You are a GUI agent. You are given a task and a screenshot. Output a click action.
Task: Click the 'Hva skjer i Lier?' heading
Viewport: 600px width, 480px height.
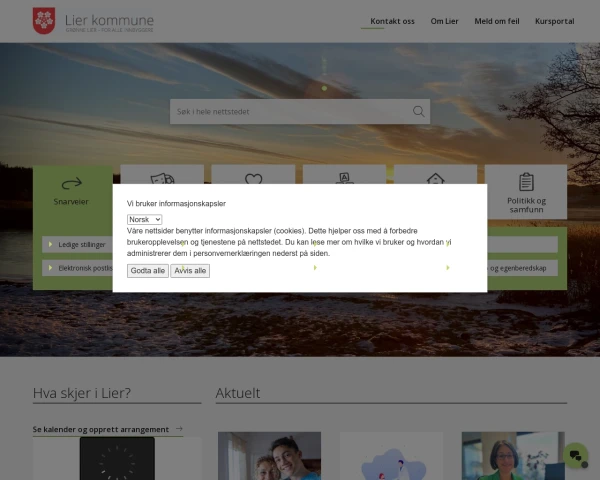pos(82,393)
